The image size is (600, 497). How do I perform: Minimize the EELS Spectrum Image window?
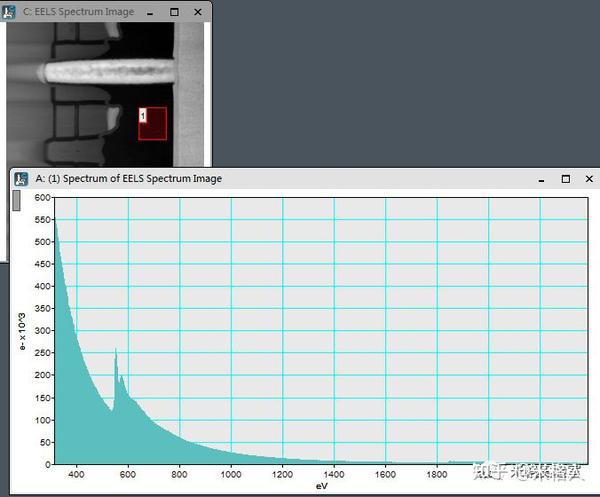tap(150, 13)
